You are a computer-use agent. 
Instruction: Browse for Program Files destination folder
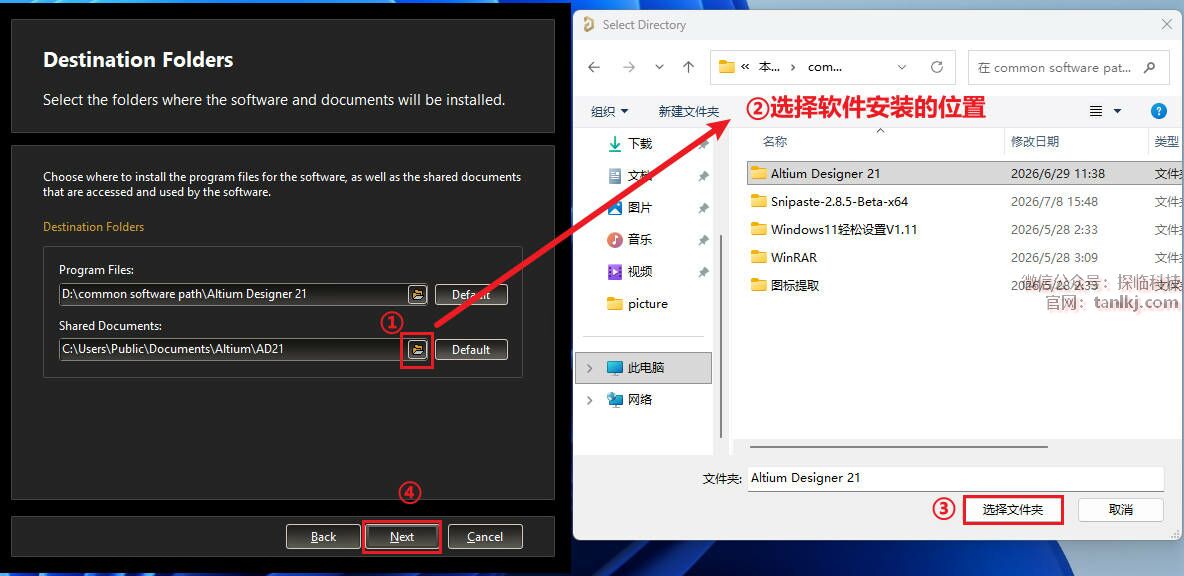[x=418, y=294]
